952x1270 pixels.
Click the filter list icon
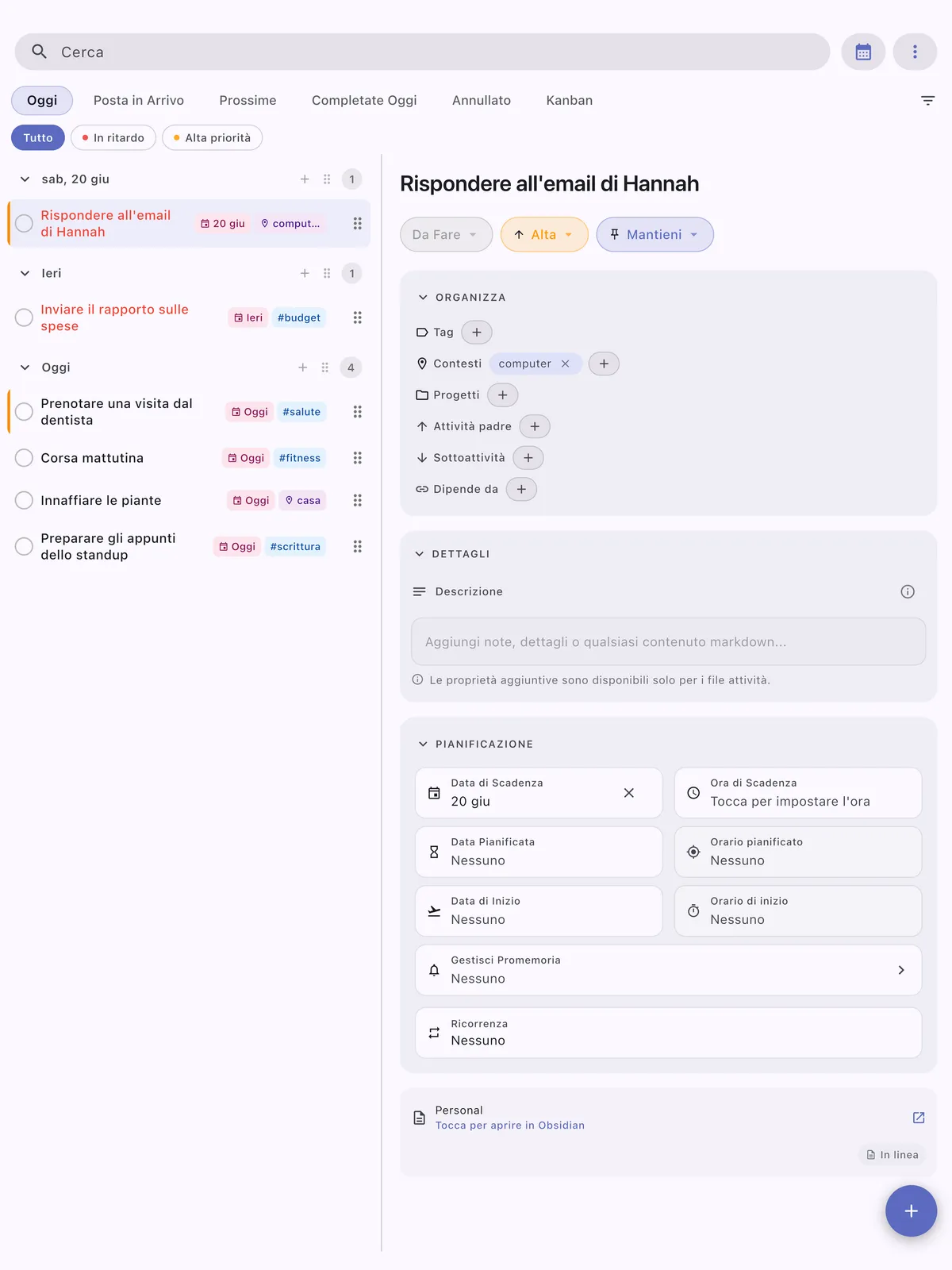point(927,100)
